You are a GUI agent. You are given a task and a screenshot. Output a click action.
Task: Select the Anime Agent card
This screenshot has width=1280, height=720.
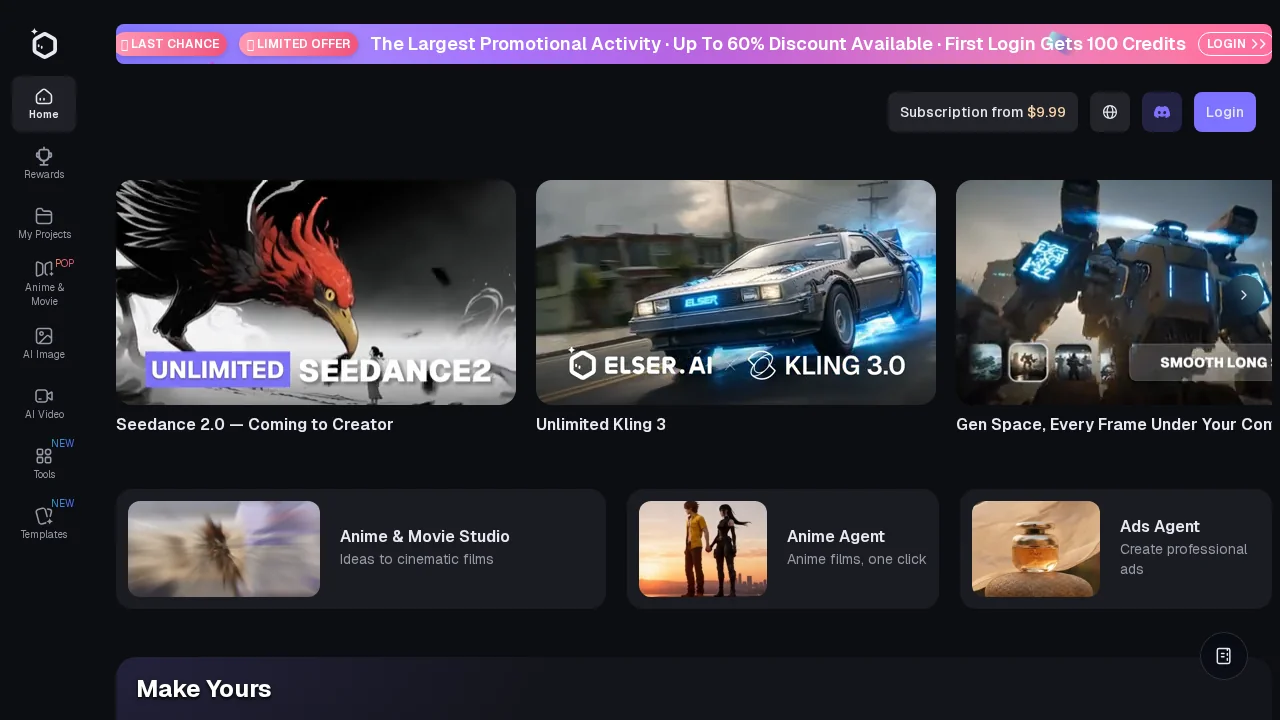click(783, 548)
